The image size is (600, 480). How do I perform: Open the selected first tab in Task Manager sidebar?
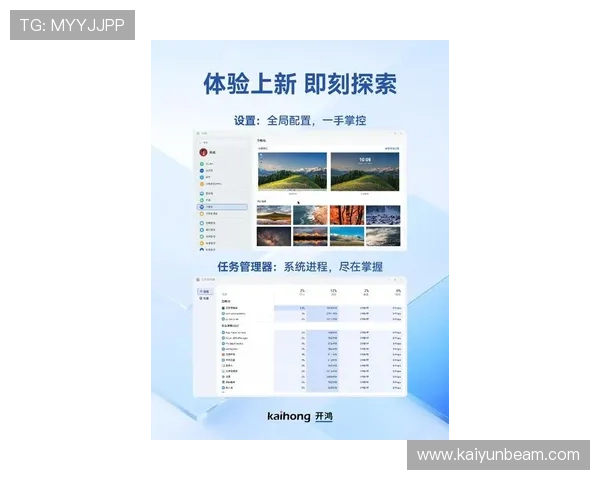tap(204, 292)
